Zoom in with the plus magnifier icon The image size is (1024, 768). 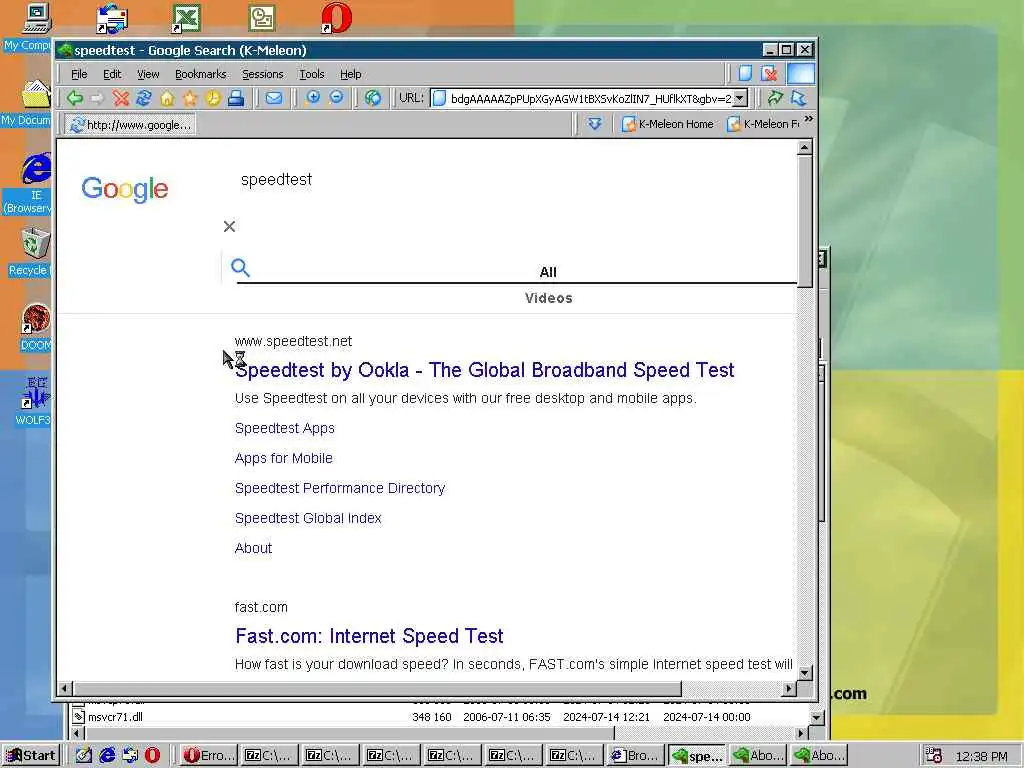click(312, 99)
